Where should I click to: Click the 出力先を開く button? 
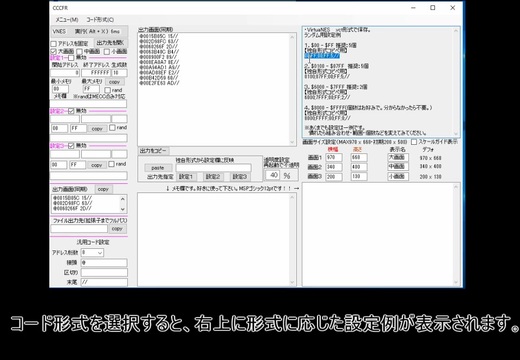pos(110,43)
